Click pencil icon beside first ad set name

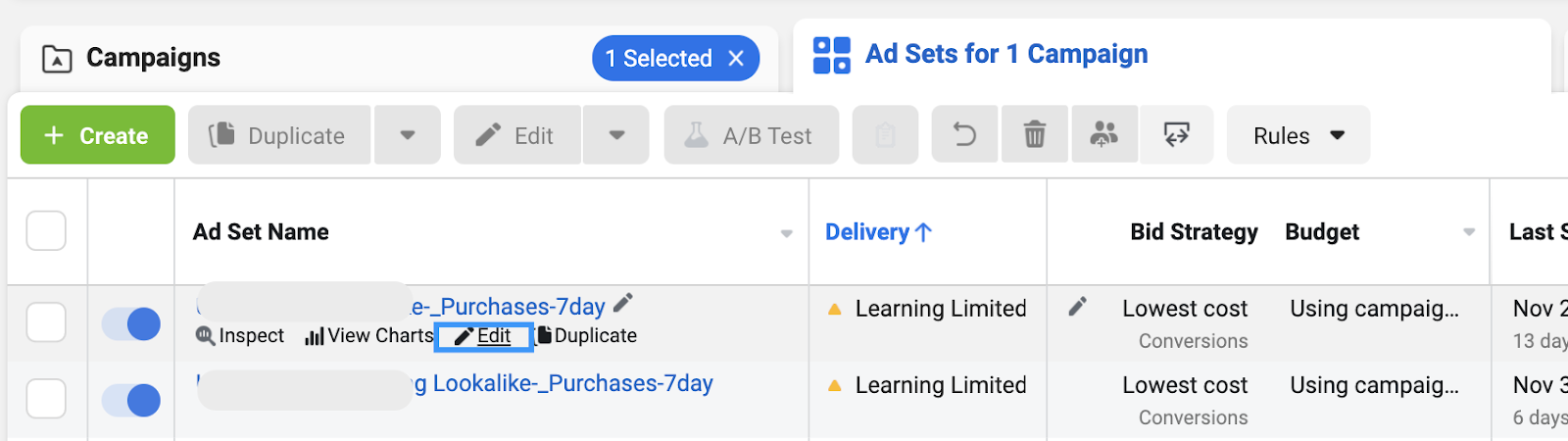point(623,303)
